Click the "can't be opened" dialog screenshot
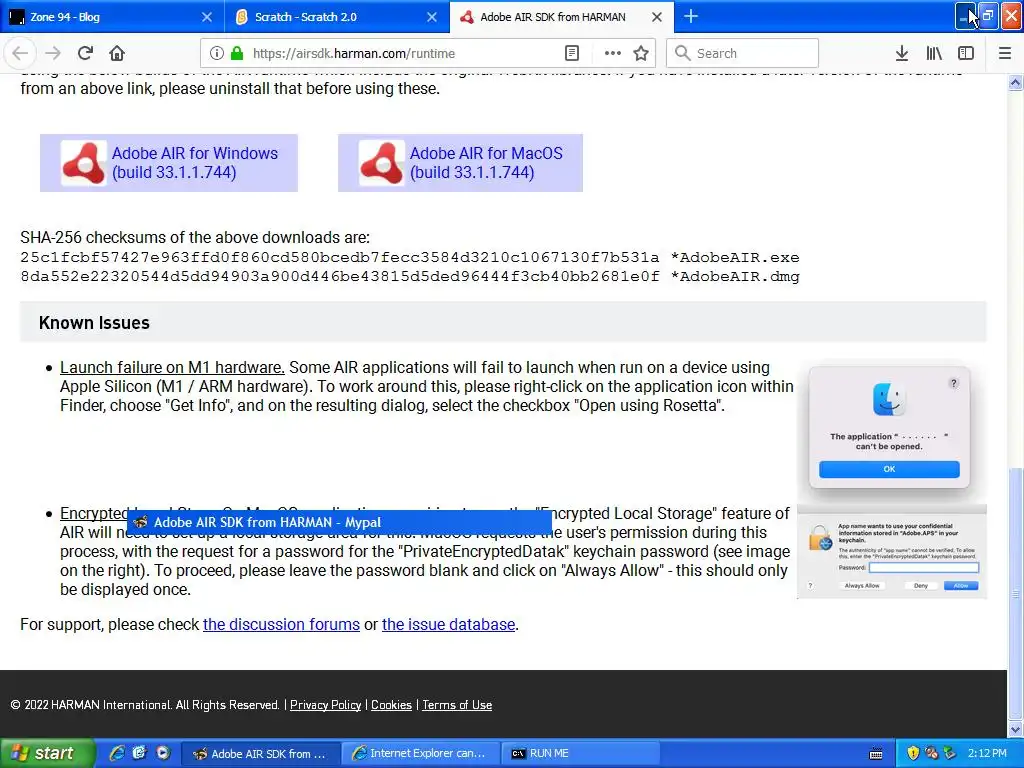Viewport: 1024px width, 768px height. click(x=889, y=428)
